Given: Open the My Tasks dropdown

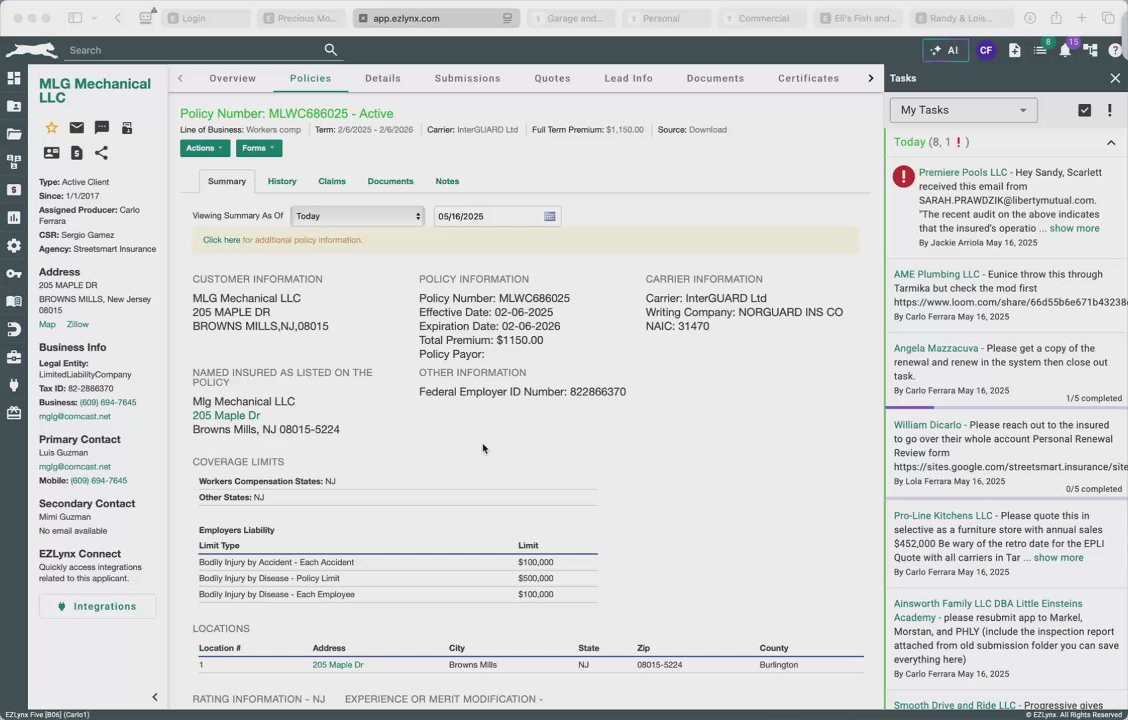Looking at the screenshot, I should pyautogui.click(x=963, y=110).
